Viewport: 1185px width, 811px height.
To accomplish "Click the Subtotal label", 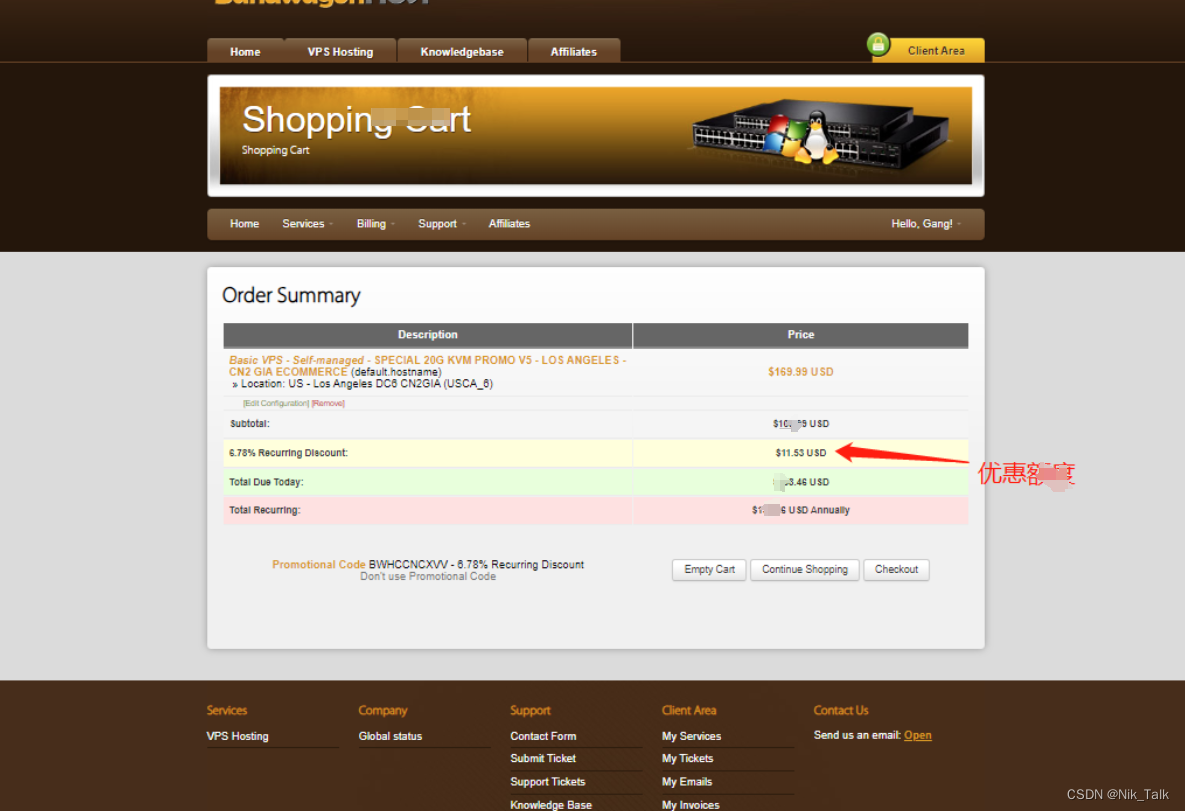I will point(249,424).
